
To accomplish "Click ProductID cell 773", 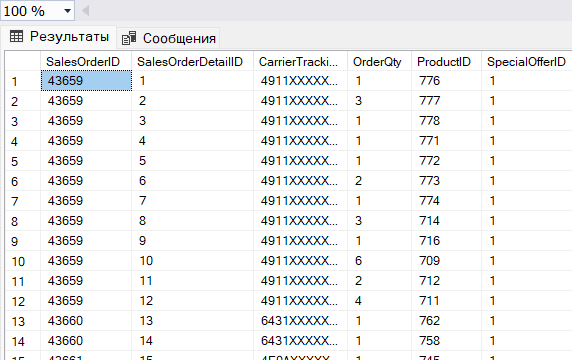I will point(447,181).
